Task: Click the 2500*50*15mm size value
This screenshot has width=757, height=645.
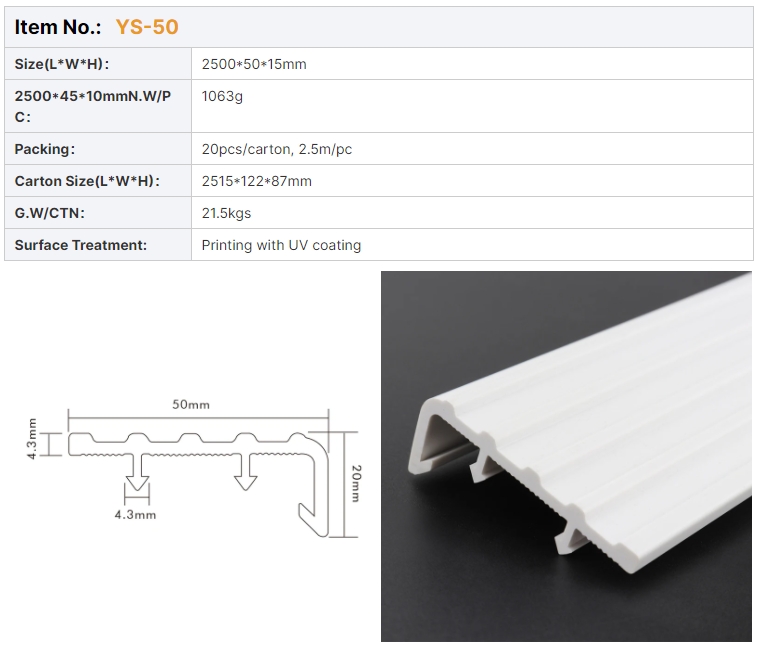Action: tap(254, 64)
